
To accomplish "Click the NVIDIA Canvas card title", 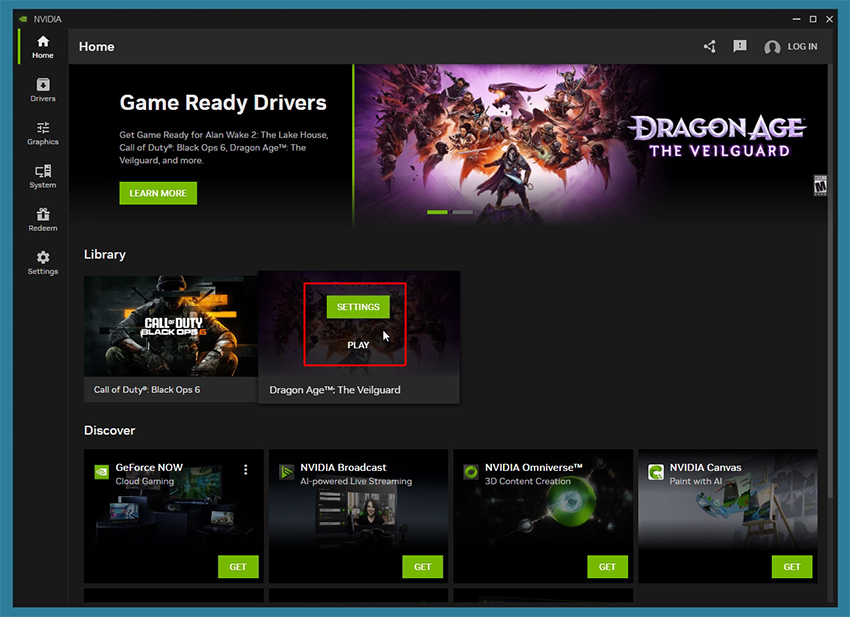I will [x=705, y=467].
